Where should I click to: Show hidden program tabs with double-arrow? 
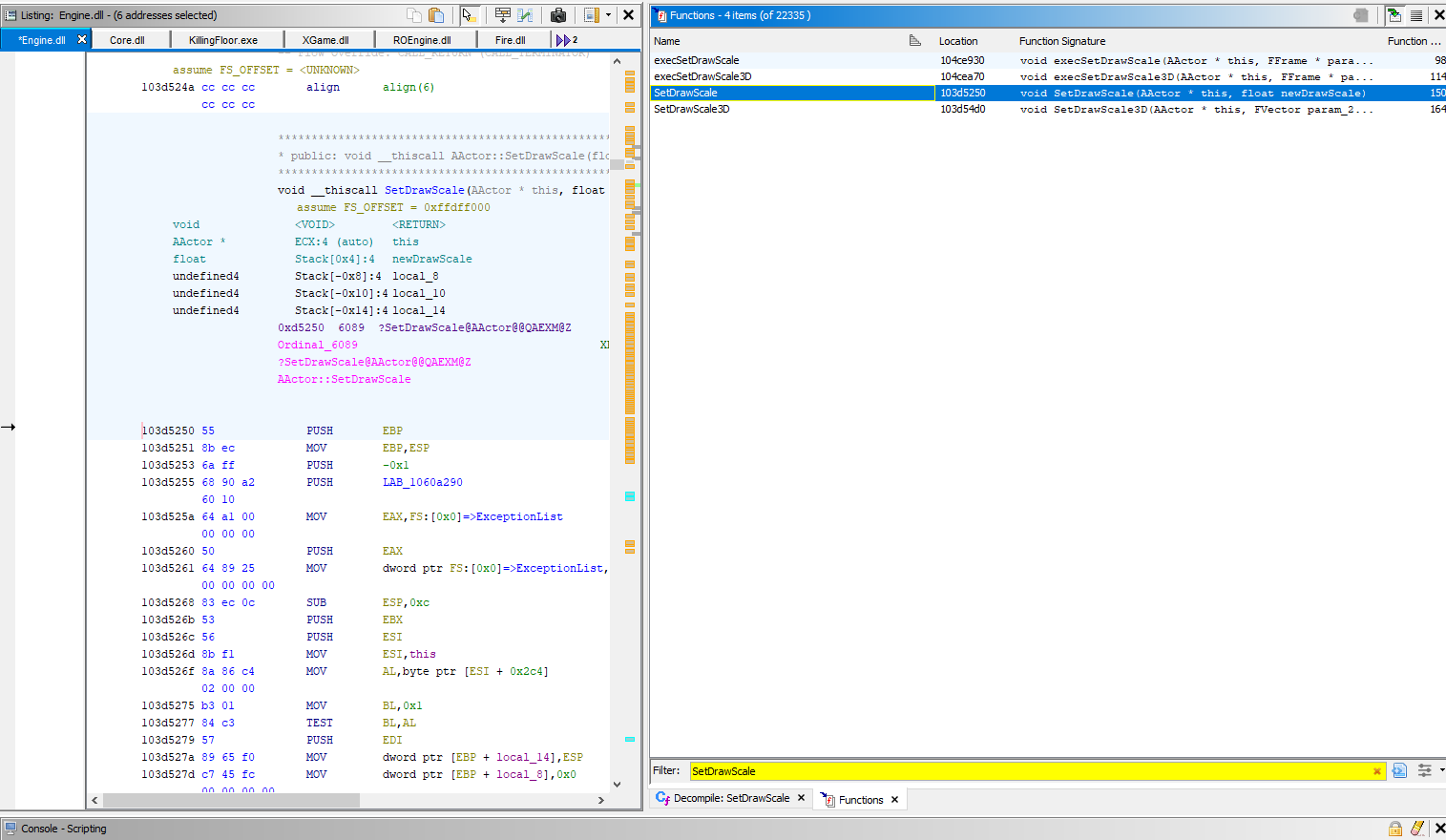point(565,40)
